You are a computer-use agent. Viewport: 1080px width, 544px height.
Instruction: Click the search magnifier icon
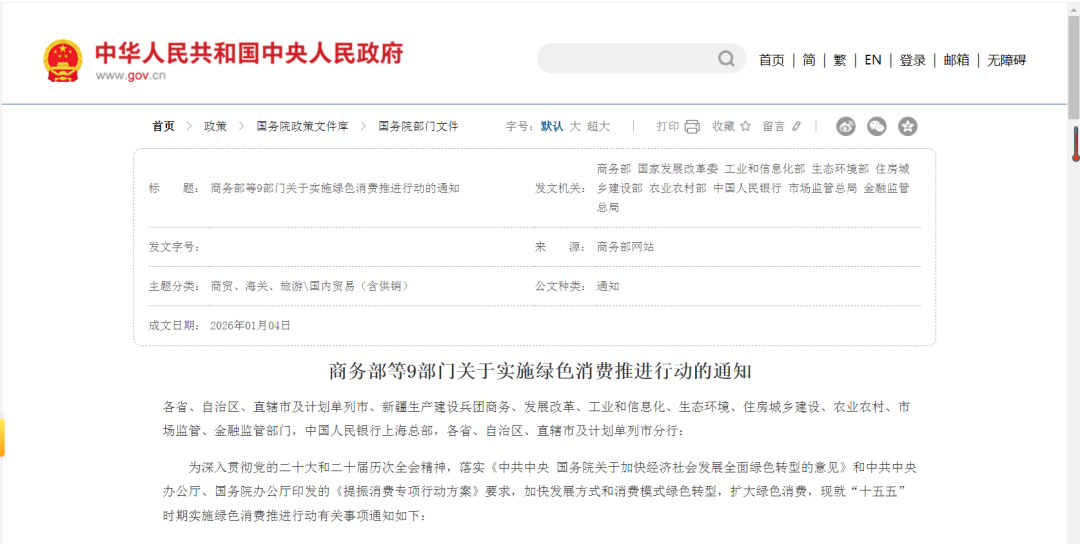coord(726,59)
